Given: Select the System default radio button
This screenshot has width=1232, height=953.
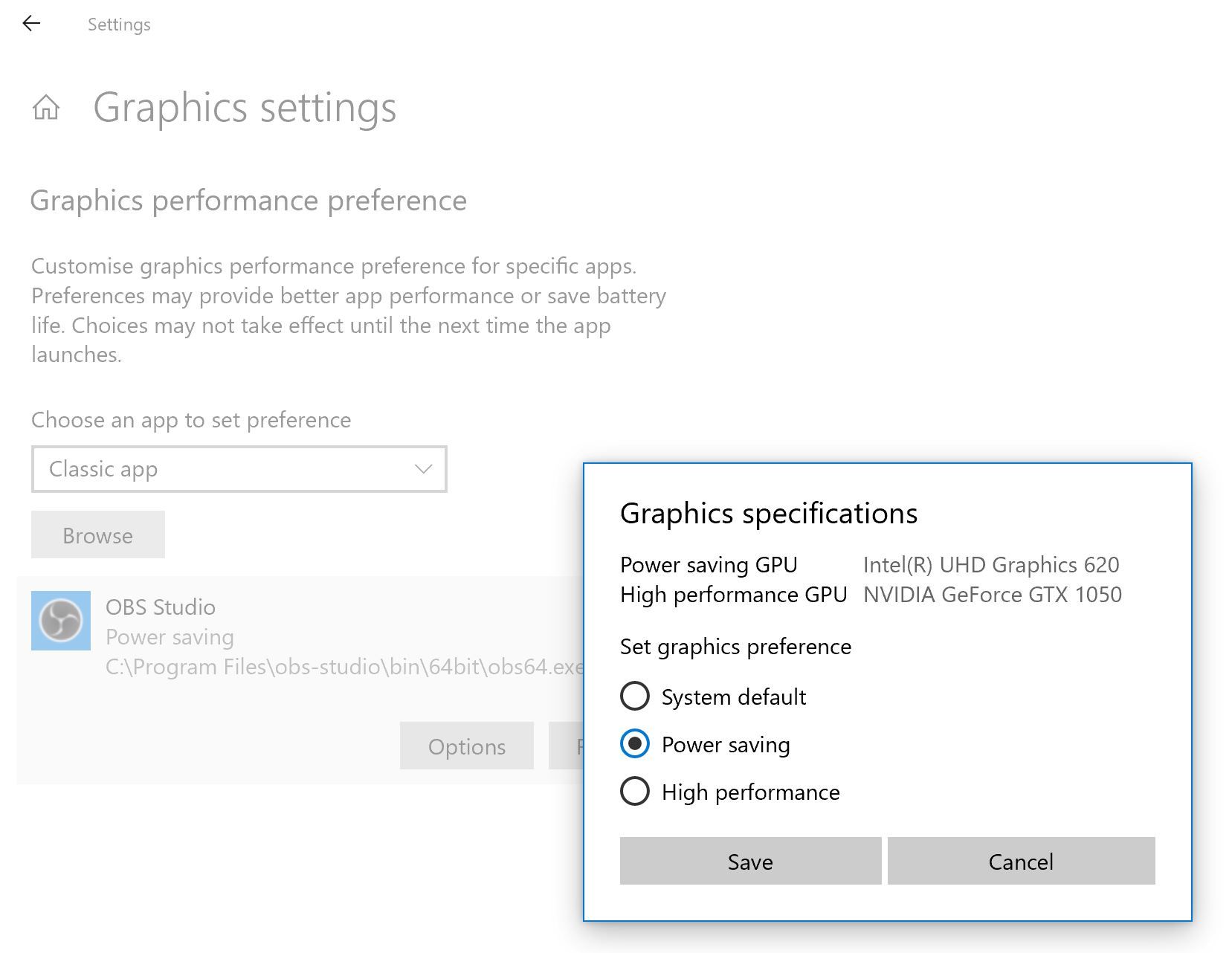Looking at the screenshot, I should (x=634, y=697).
